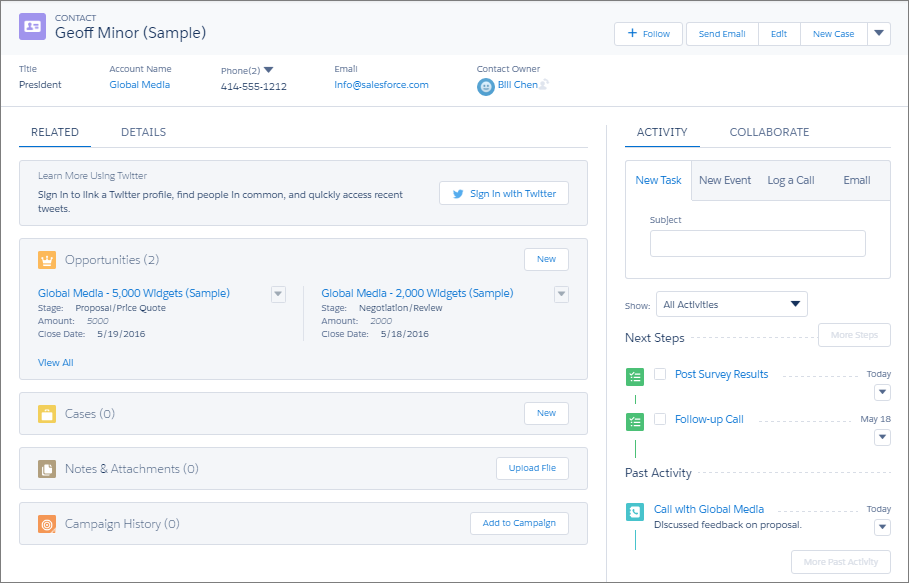Click Bill Chen's avatar icon
The image size is (909, 583).
click(486, 87)
